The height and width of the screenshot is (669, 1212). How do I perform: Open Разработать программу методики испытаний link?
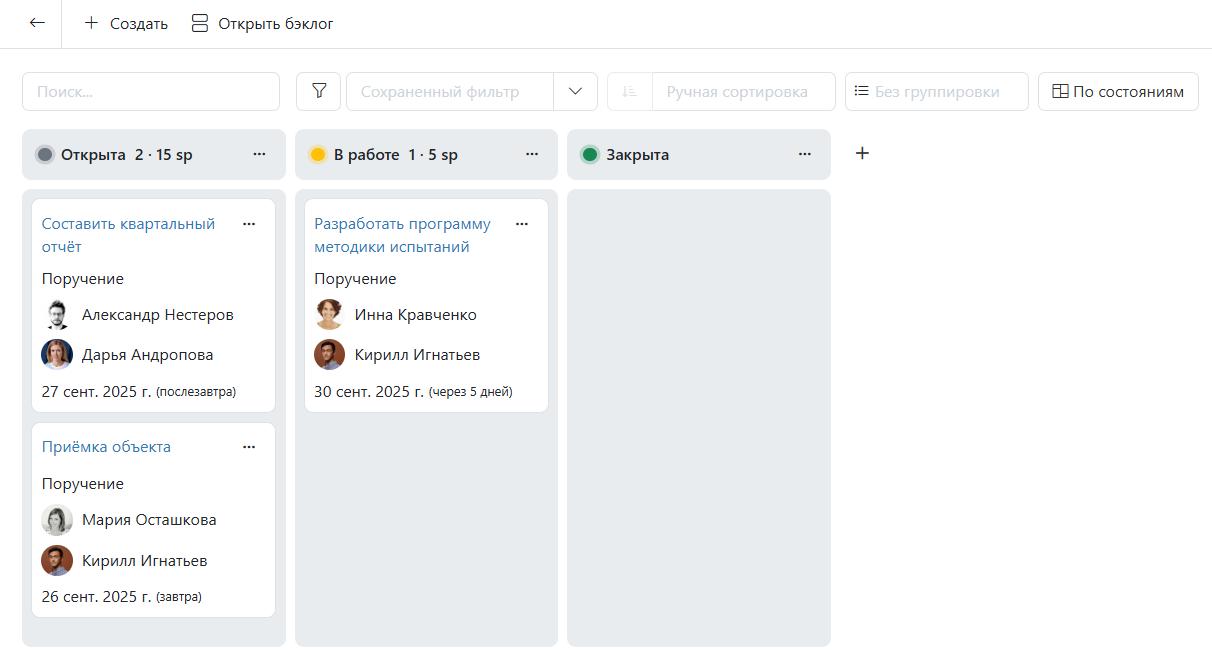[x=402, y=235]
